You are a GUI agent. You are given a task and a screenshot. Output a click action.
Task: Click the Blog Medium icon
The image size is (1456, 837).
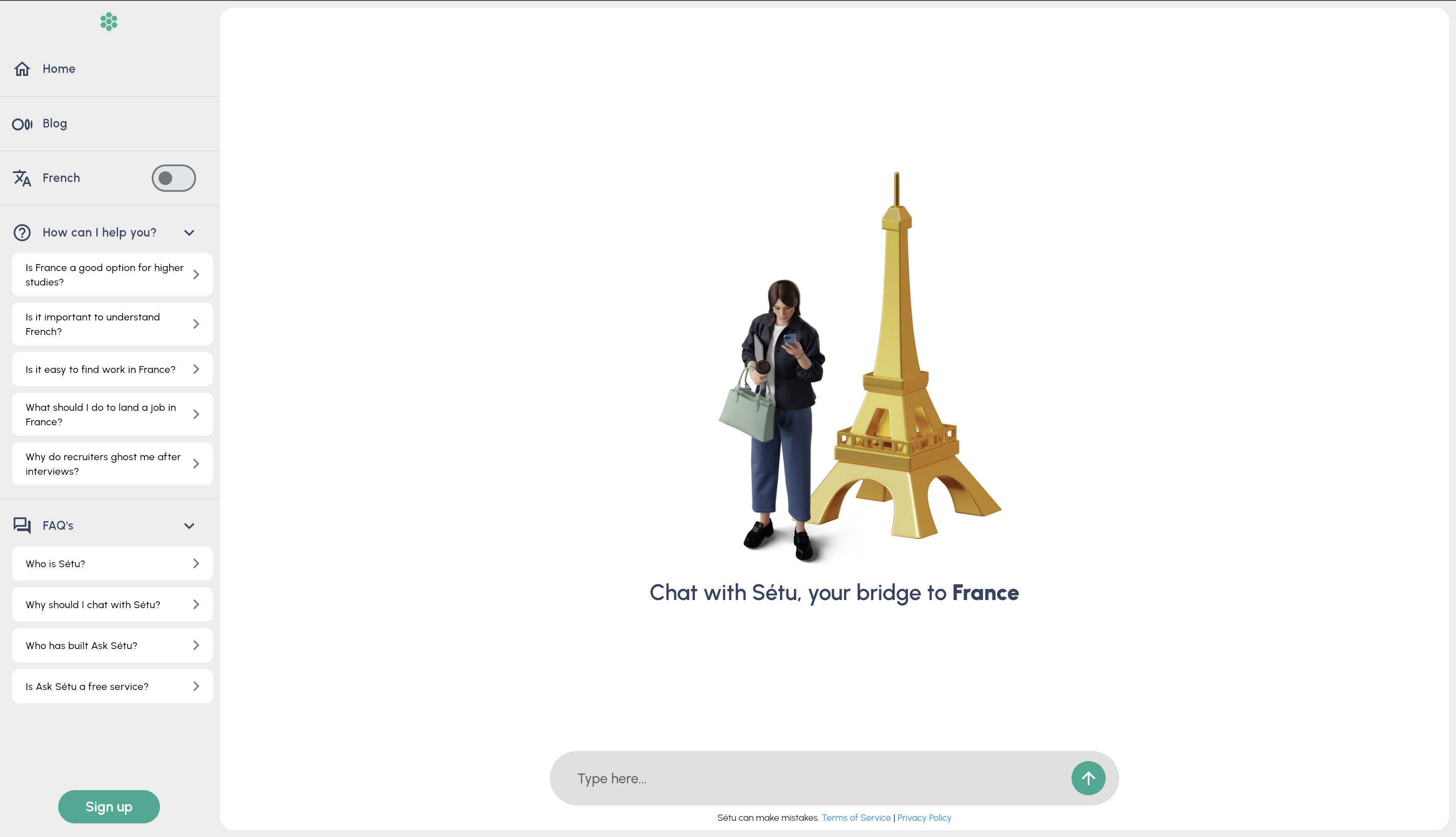23,124
